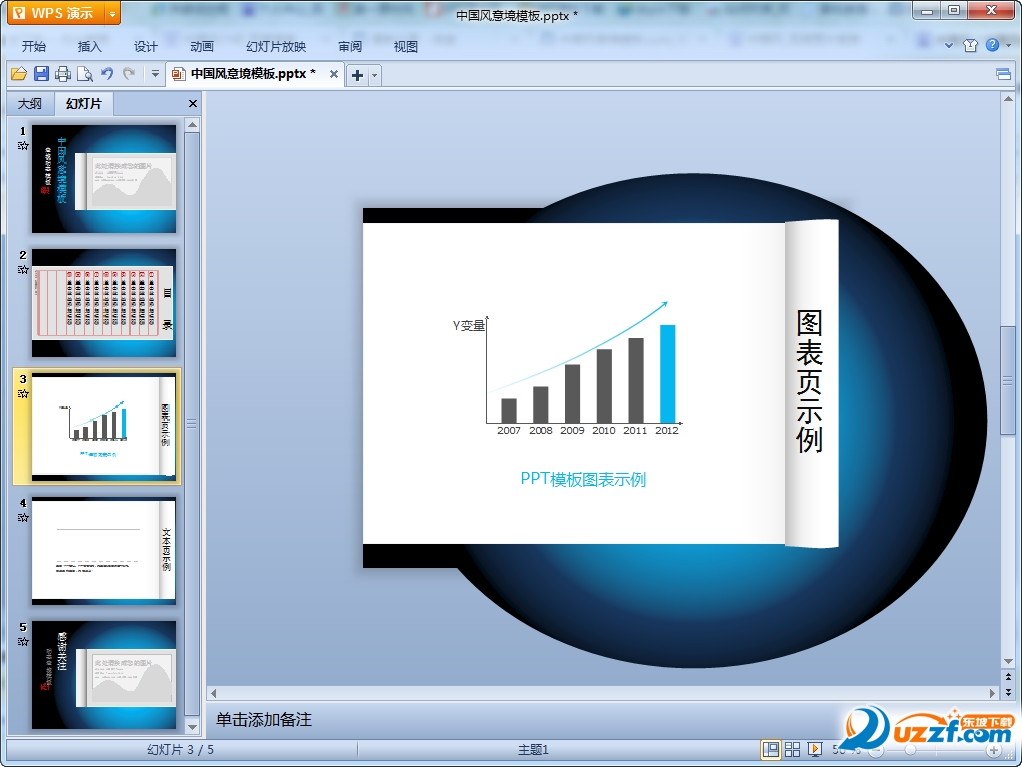The width and height of the screenshot is (1022, 767).
Task: Click the slide editor vertical scroll-down arrow
Action: click(x=1008, y=662)
